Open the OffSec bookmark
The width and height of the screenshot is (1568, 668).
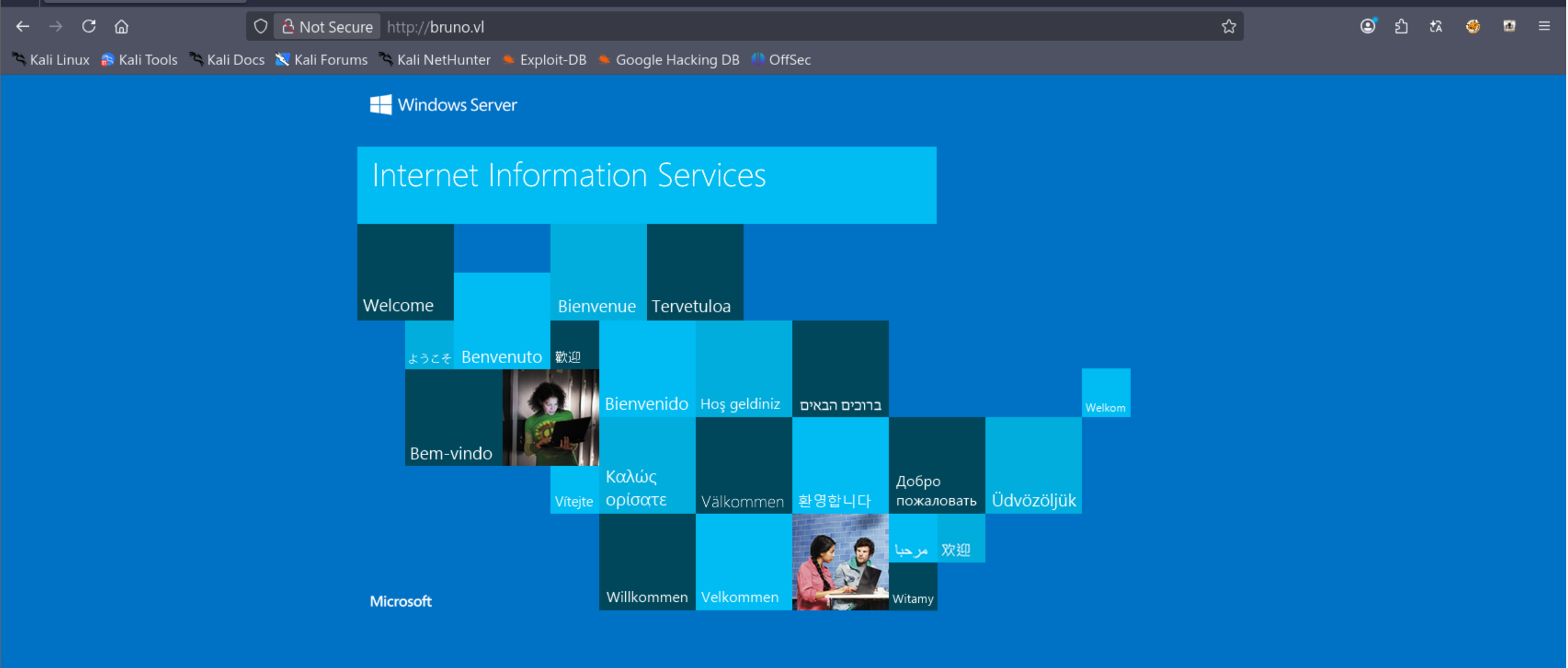(782, 60)
